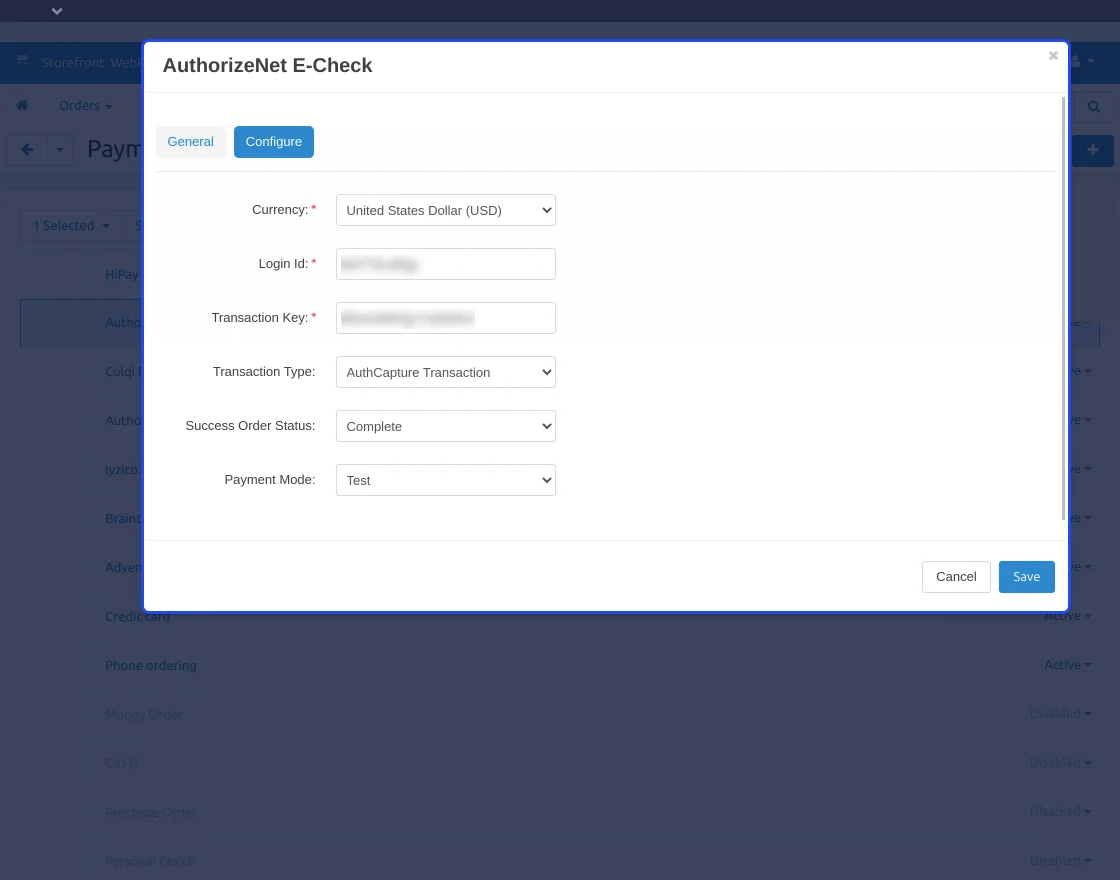
Task: Click the back arrow button
Action: [x=27, y=149]
